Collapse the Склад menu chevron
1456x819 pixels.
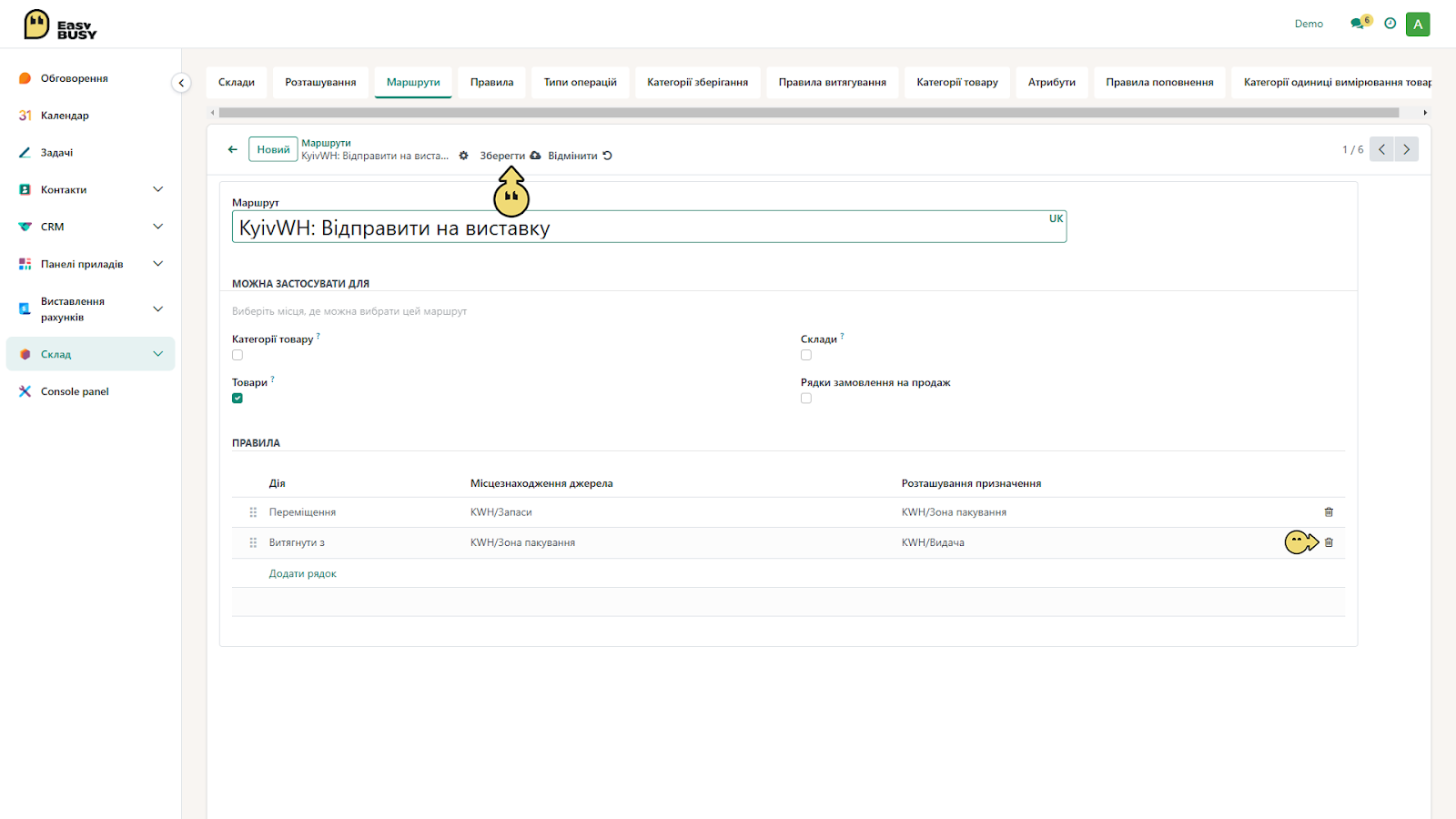(x=158, y=354)
